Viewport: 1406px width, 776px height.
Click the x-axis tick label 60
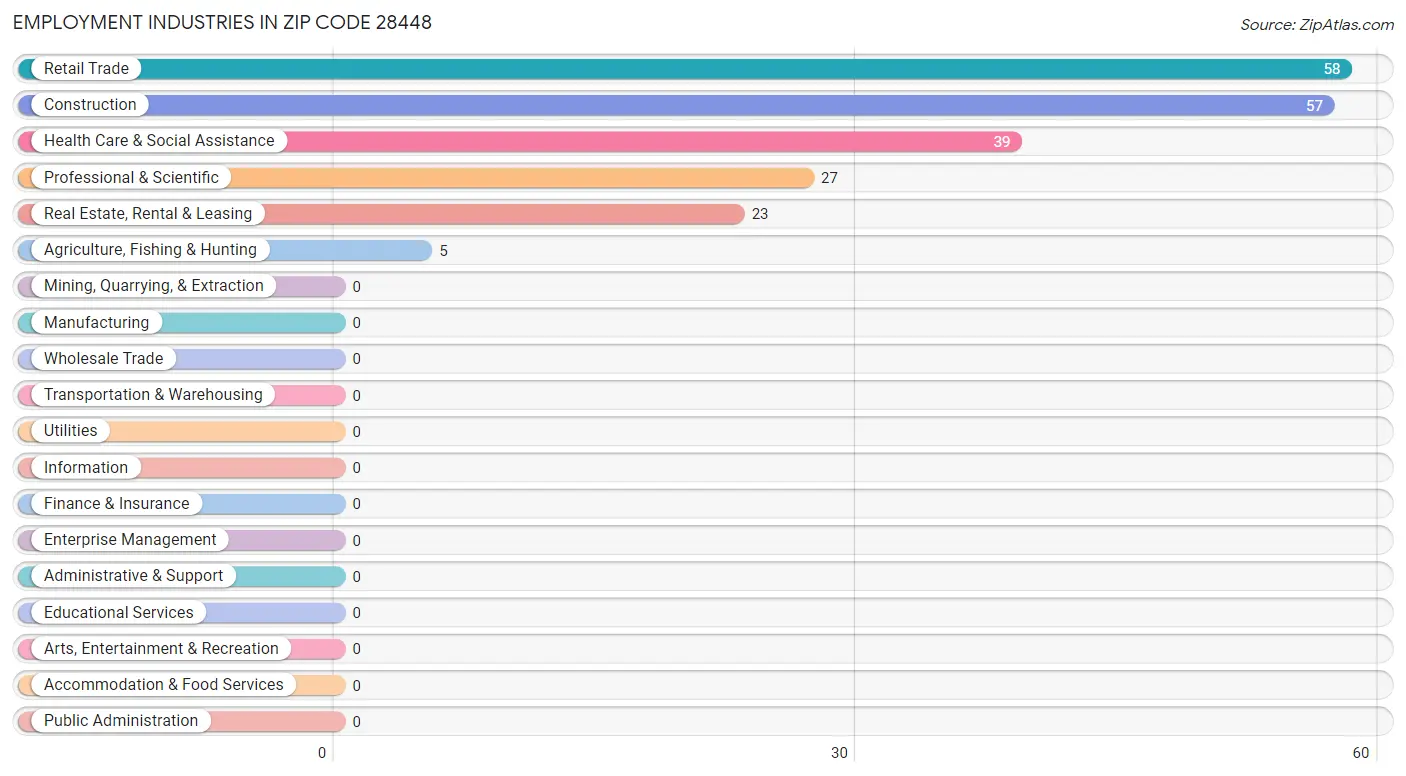pyautogui.click(x=1360, y=753)
